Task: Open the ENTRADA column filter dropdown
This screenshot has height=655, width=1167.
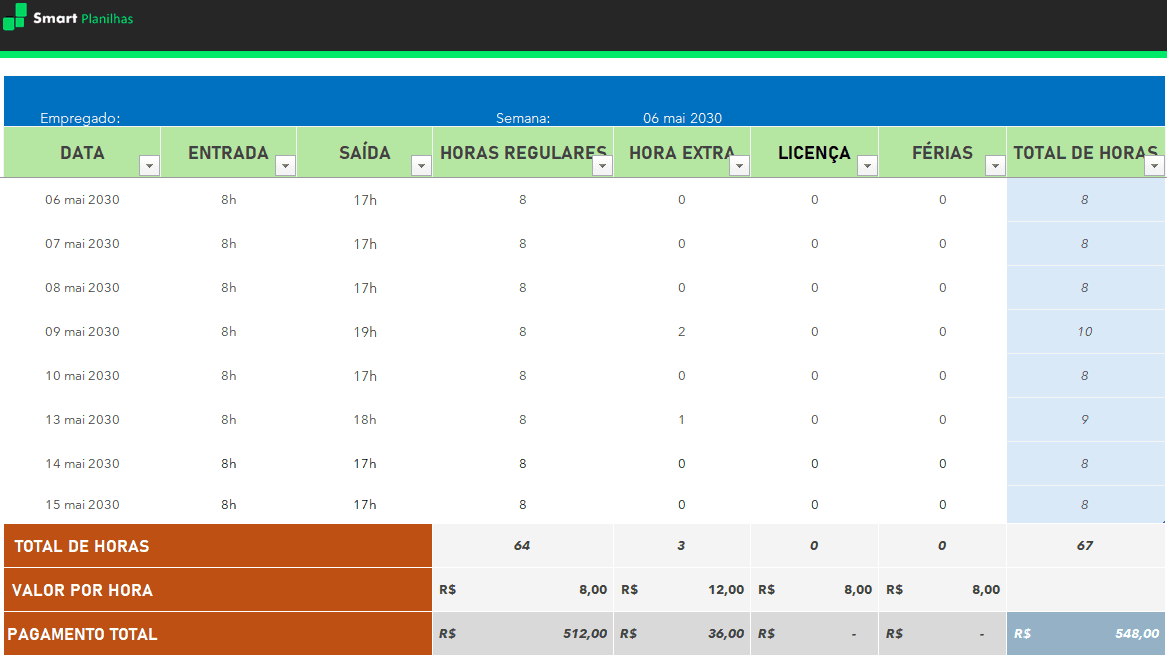Action: (285, 165)
